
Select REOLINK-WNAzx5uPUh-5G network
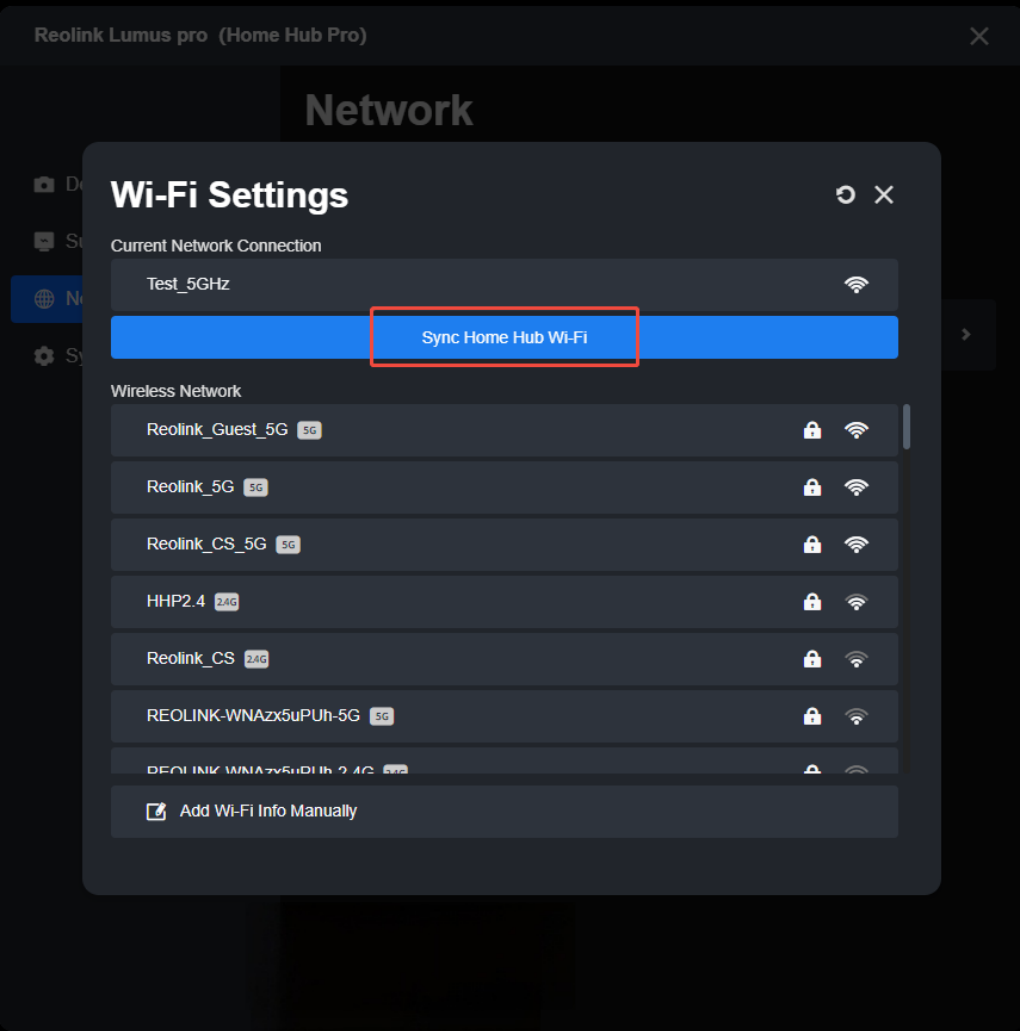tap(504, 717)
